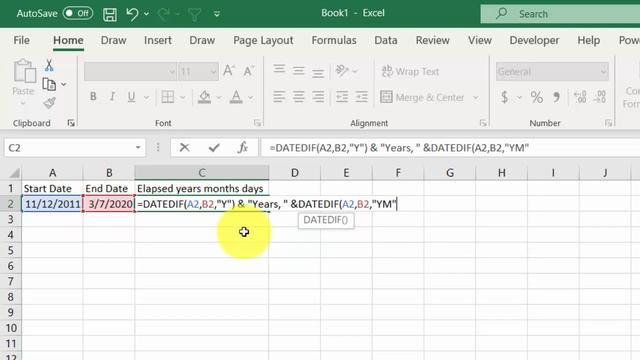This screenshot has width=640, height=360.
Task: Switch to the Developer tab
Action: [534, 40]
